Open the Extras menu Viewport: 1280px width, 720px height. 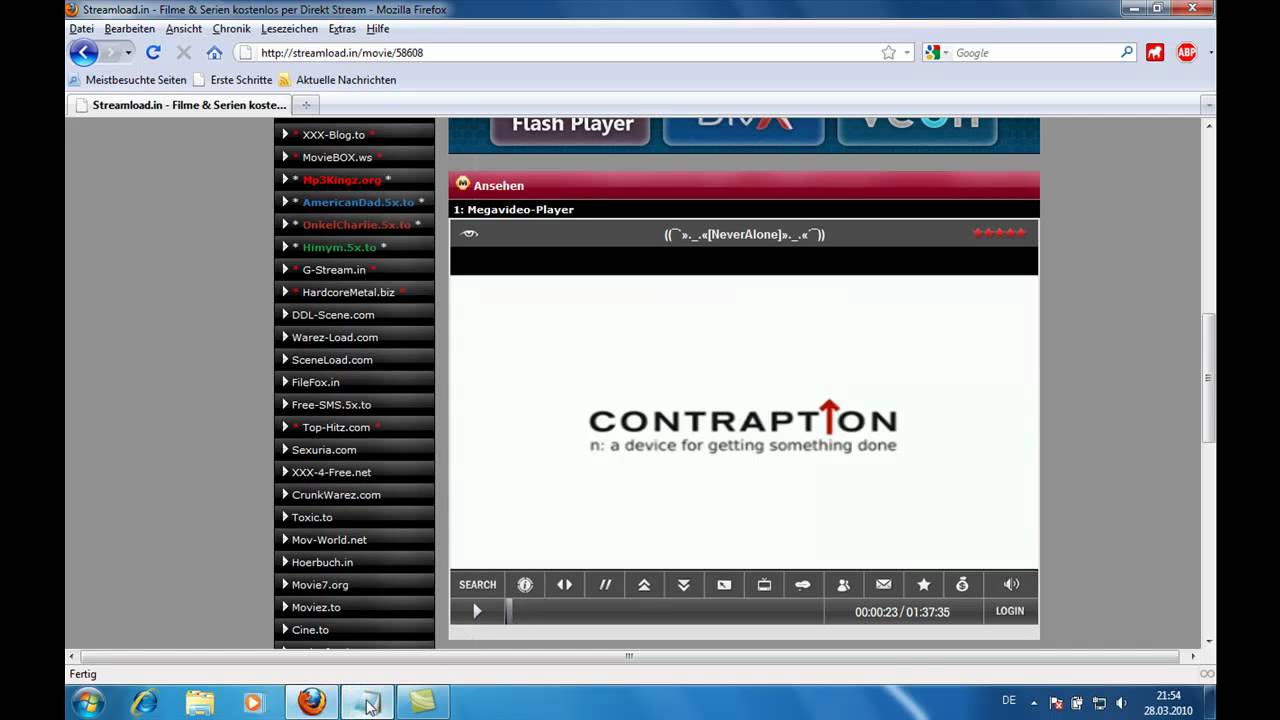coord(342,29)
